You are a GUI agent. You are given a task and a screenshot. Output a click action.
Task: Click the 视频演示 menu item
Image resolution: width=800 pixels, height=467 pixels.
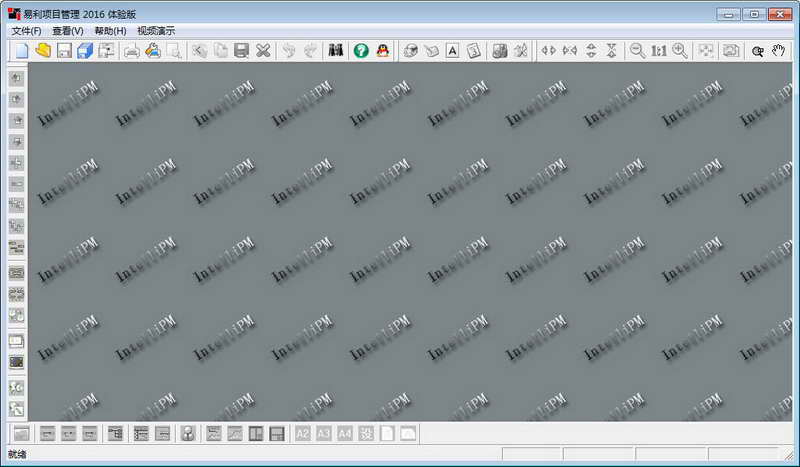coord(156,31)
